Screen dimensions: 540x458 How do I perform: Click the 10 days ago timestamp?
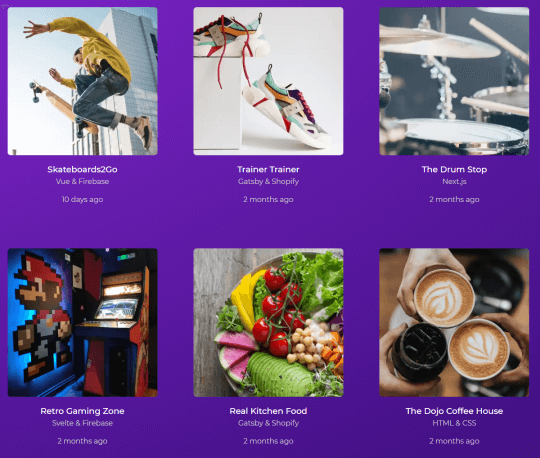click(82, 199)
